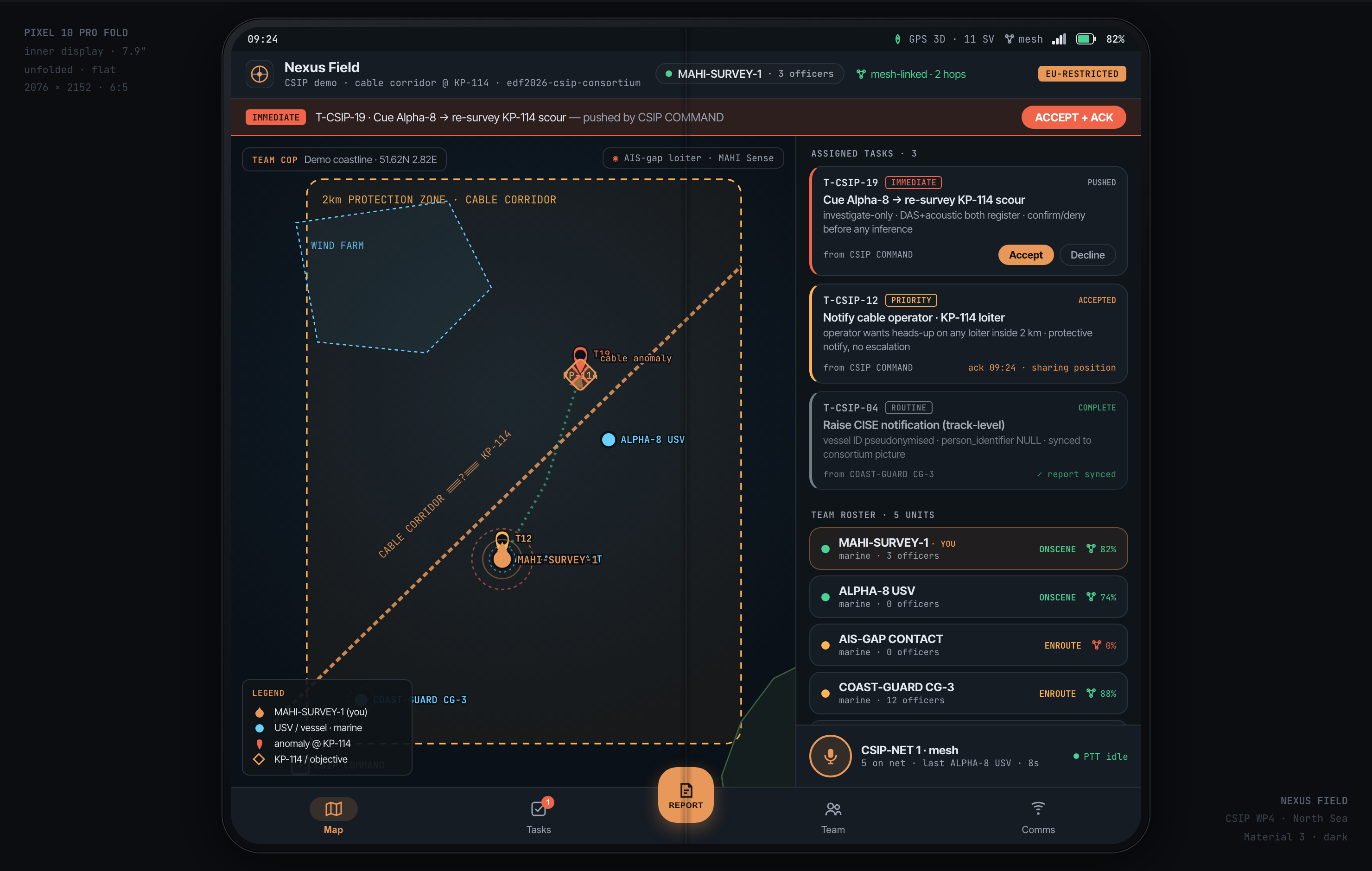This screenshot has width=1372, height=871.
Task: Click green status dot of MAHI-SURVEY-1 row
Action: point(825,549)
